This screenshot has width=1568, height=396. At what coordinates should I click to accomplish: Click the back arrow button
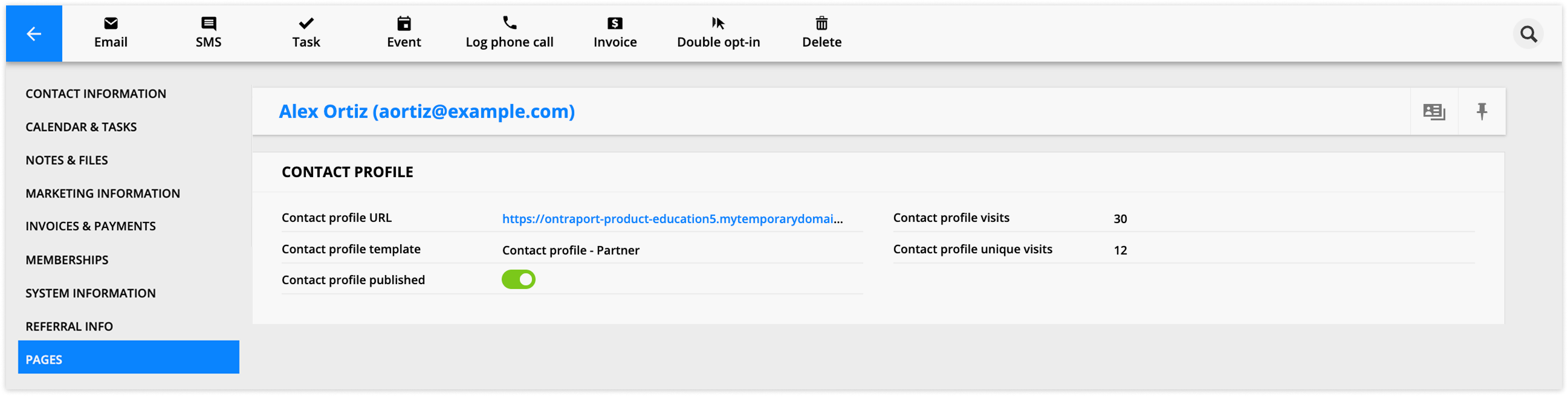34,34
